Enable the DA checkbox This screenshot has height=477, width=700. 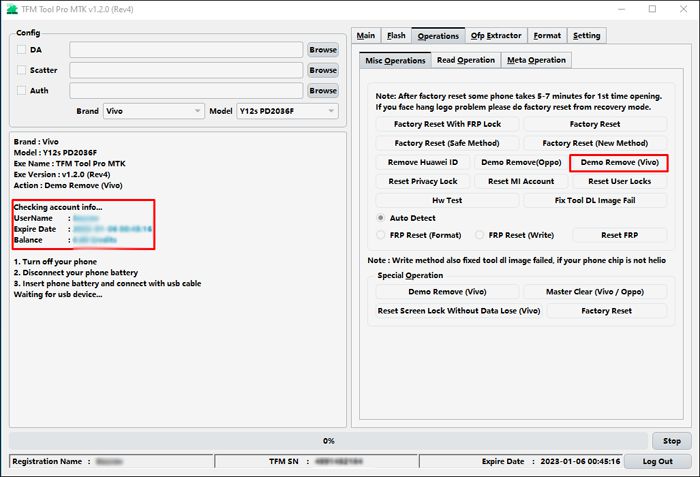pyautogui.click(x=21, y=49)
